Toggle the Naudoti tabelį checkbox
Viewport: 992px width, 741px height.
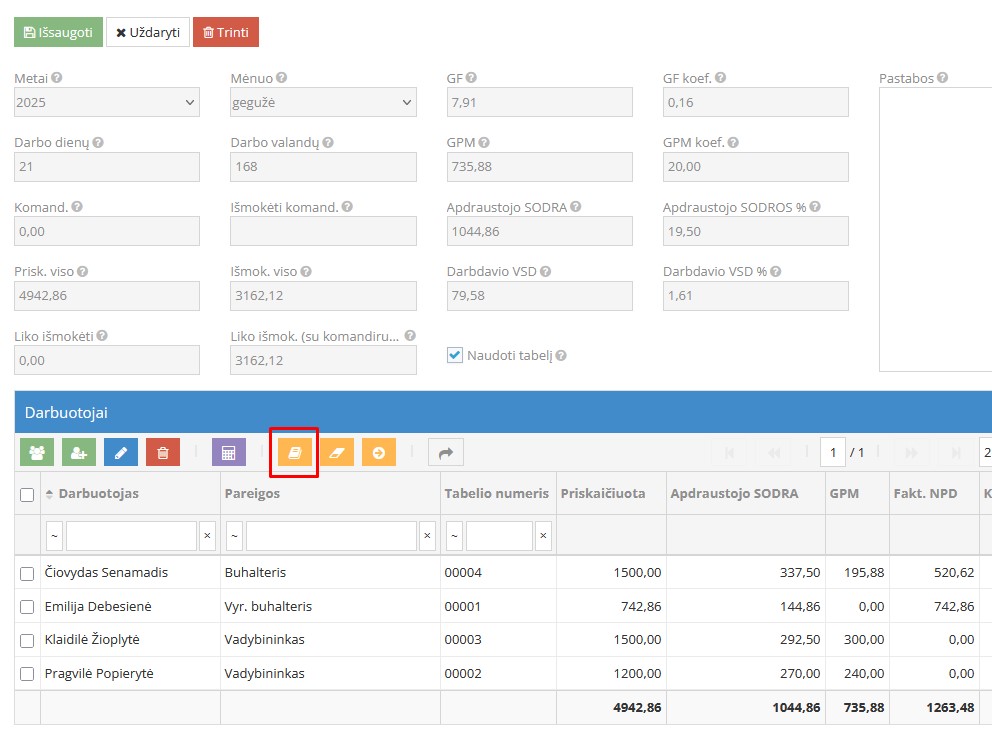click(455, 355)
